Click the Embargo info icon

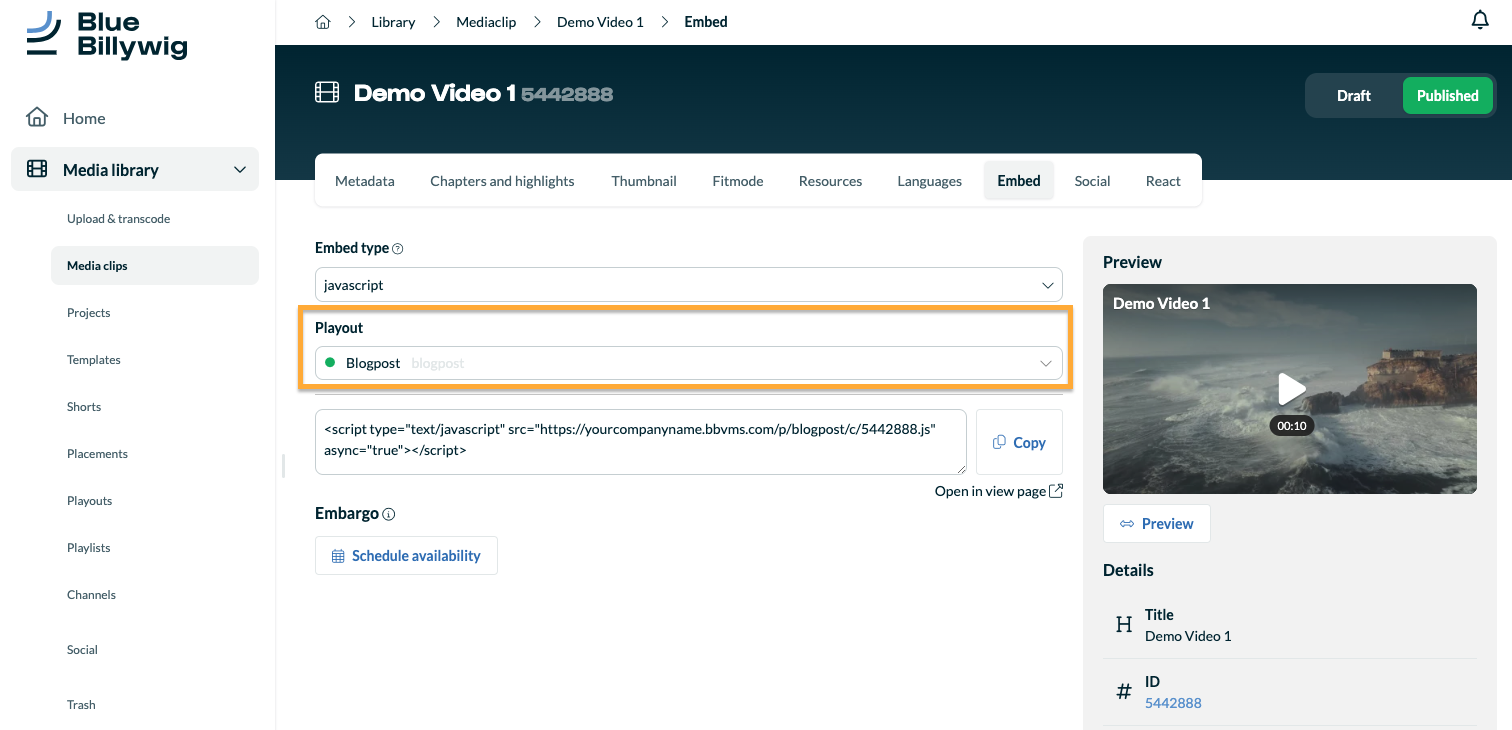(389, 514)
